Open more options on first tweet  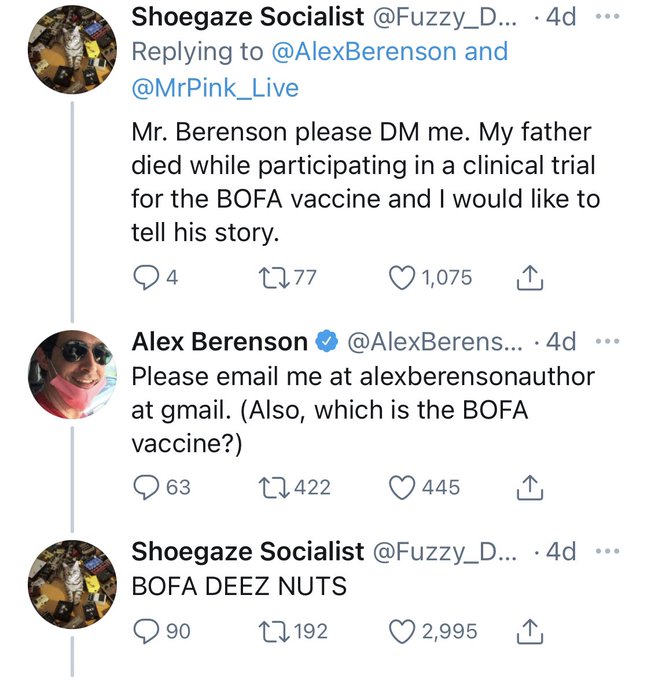[x=608, y=17]
